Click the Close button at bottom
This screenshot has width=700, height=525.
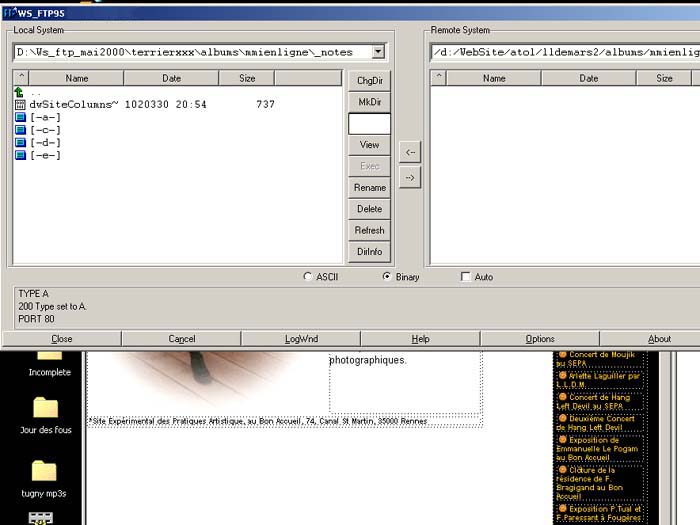pyautogui.click(x=62, y=339)
